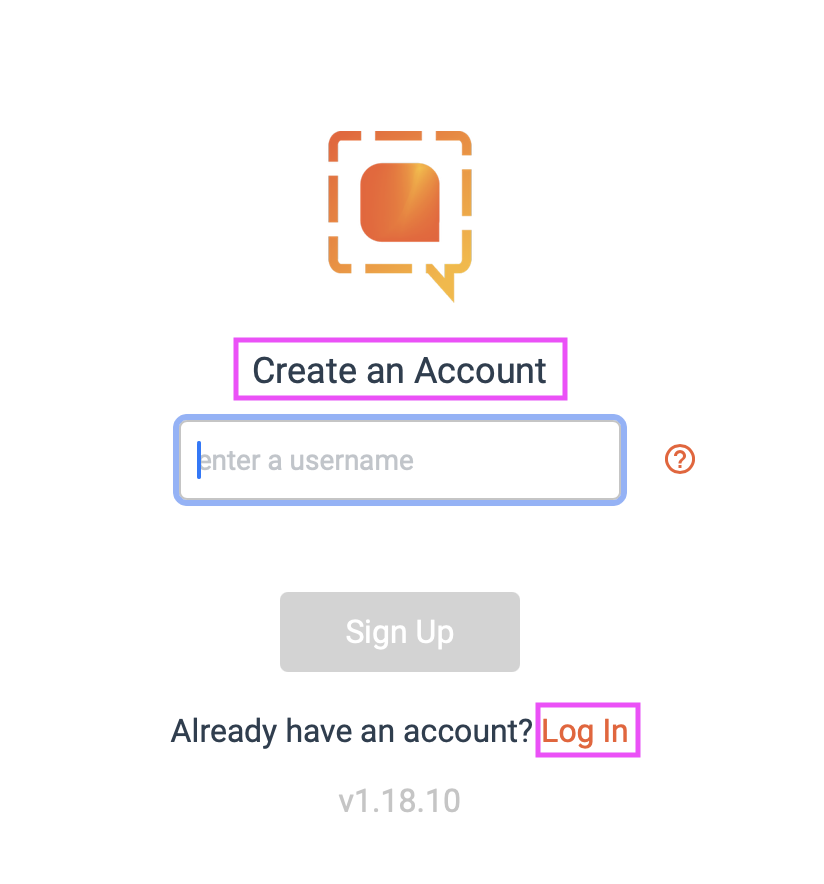824x884 pixels.
Task: Click the version number at the bottom
Action: click(400, 801)
